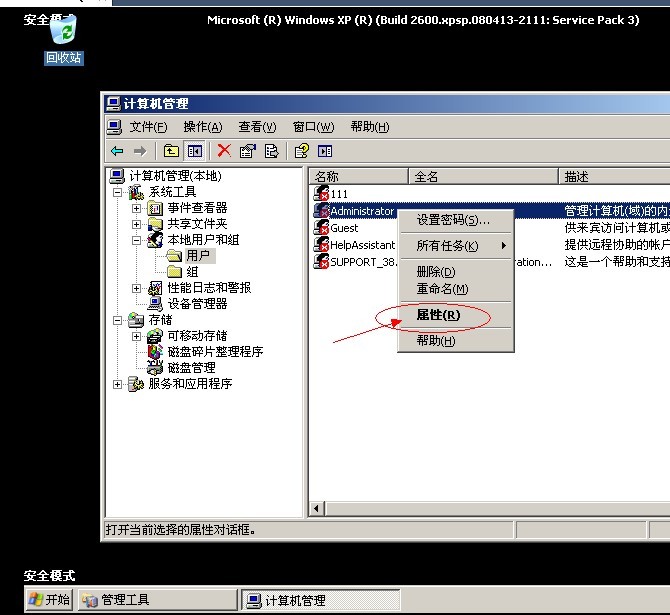Click the 开始 Start button
Image resolution: width=670 pixels, height=615 pixels.
coord(49,600)
